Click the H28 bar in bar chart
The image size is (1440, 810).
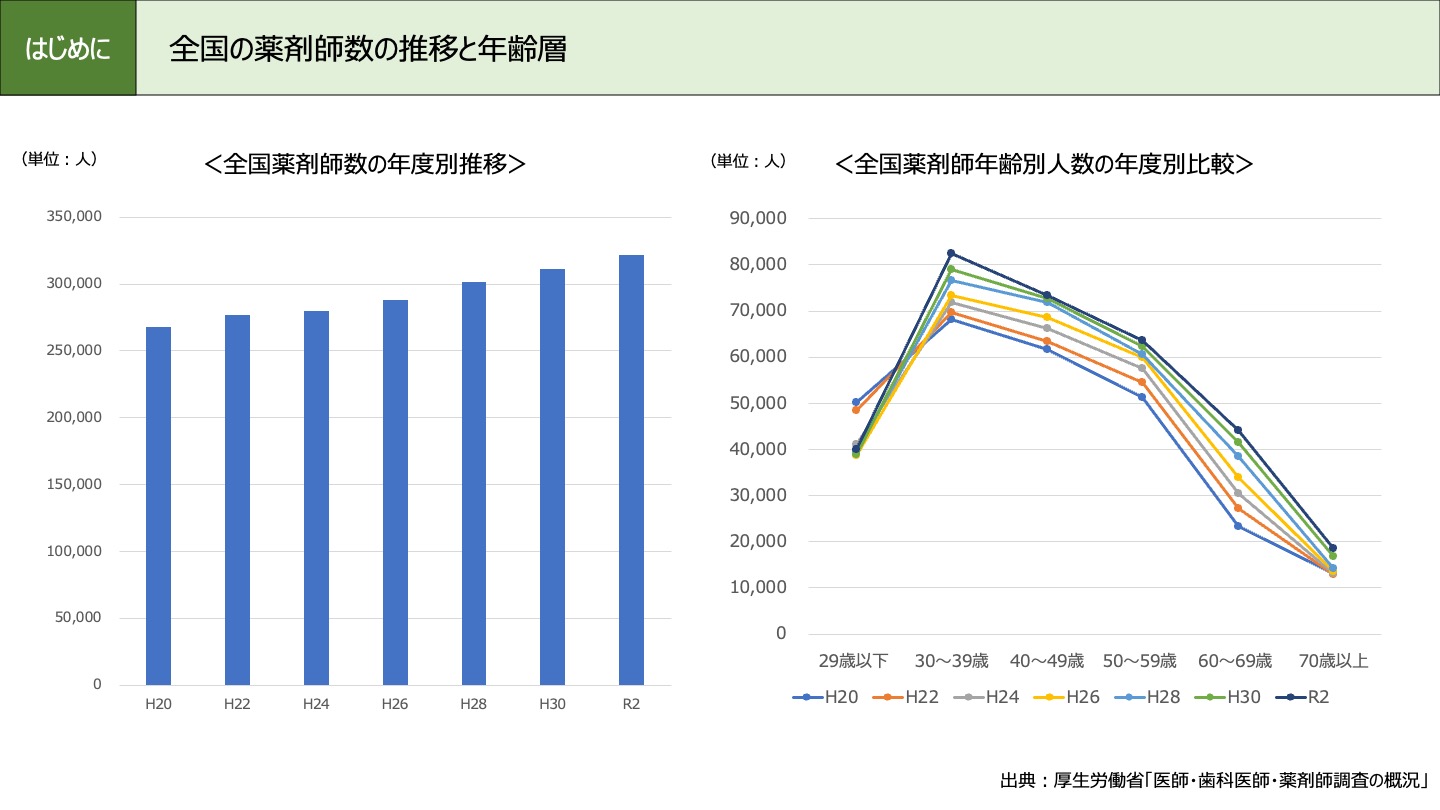[473, 483]
